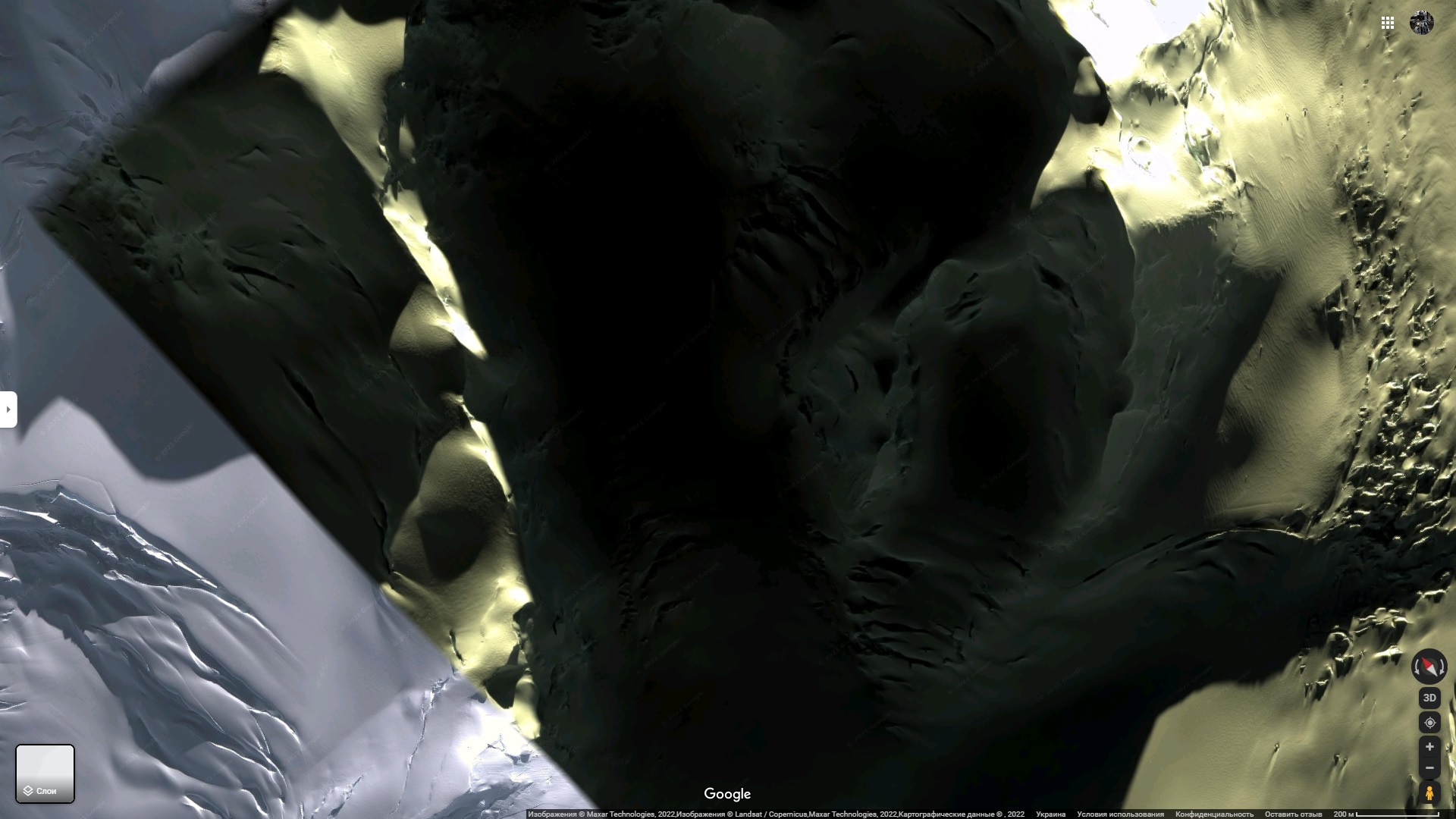Viewport: 1456px width, 819px height.
Task: Click the Google logo at the bottom
Action: coord(727,794)
